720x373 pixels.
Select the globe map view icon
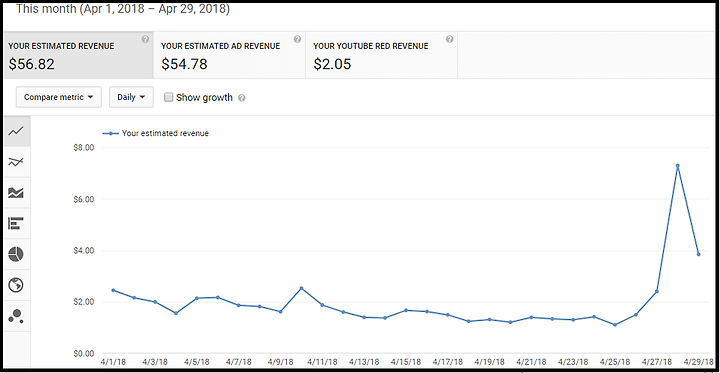pos(17,285)
